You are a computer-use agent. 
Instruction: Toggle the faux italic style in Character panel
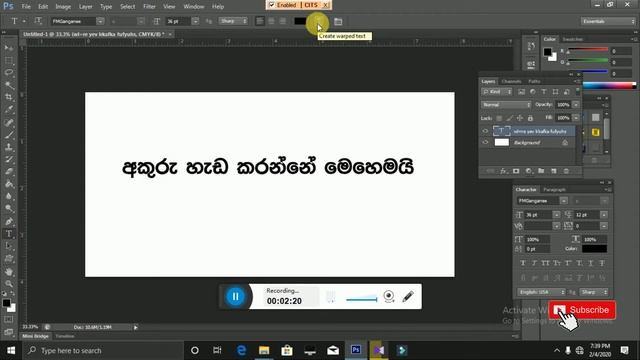pyautogui.click(x=534, y=263)
